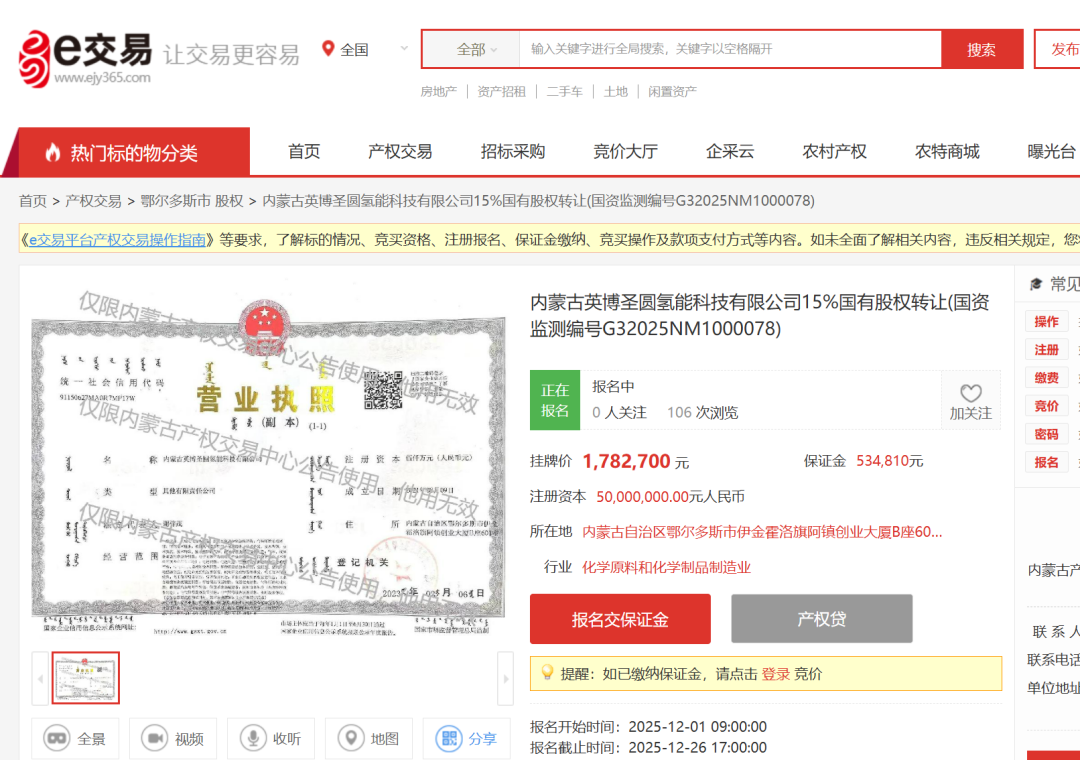Open the 地图 map pin icon

pyautogui.click(x=350, y=738)
